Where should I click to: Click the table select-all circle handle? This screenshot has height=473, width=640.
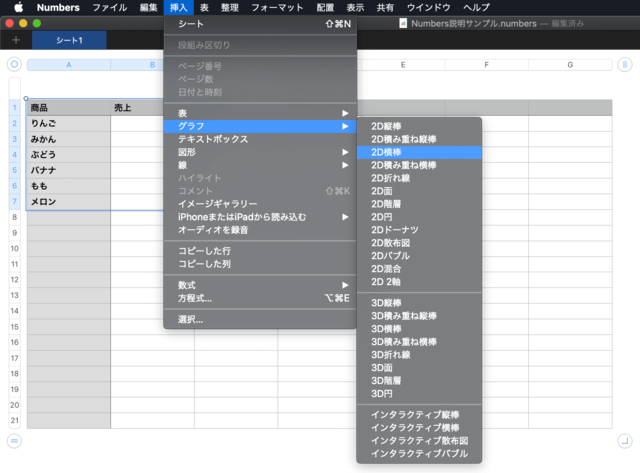14,64
